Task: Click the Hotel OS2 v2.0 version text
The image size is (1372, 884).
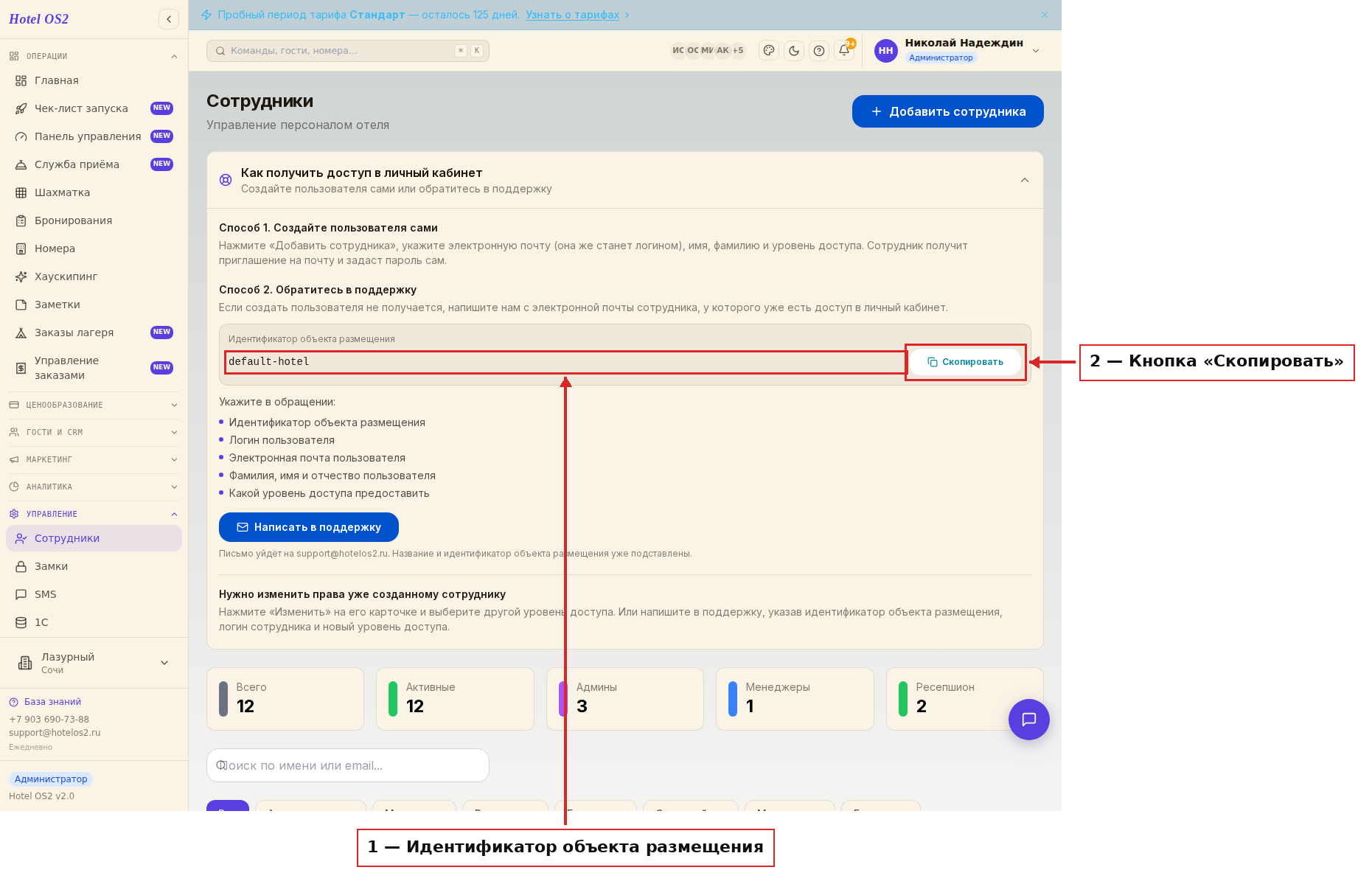Action: click(x=41, y=796)
